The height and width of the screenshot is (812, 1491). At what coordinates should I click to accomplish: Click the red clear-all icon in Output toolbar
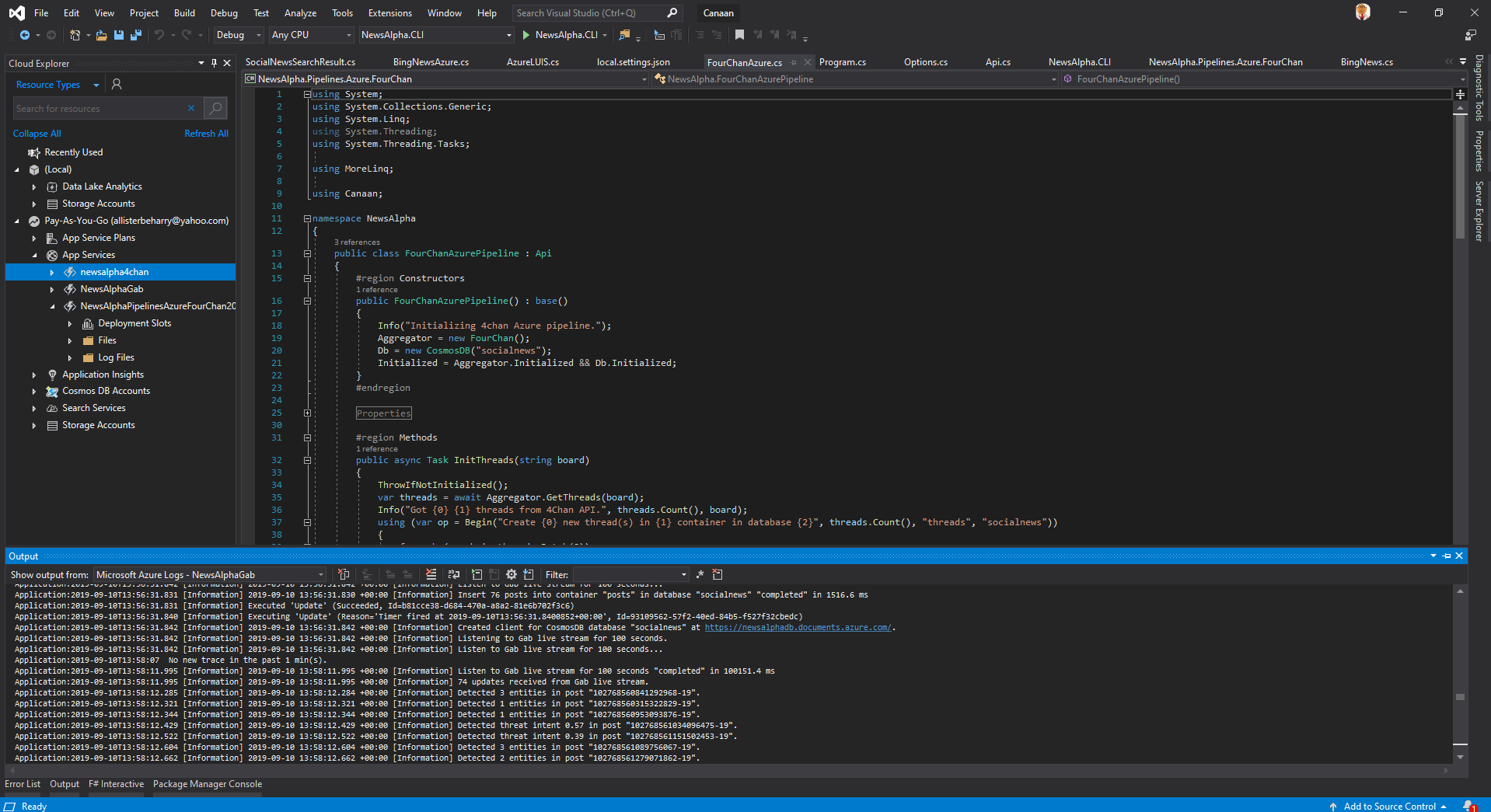click(x=431, y=575)
